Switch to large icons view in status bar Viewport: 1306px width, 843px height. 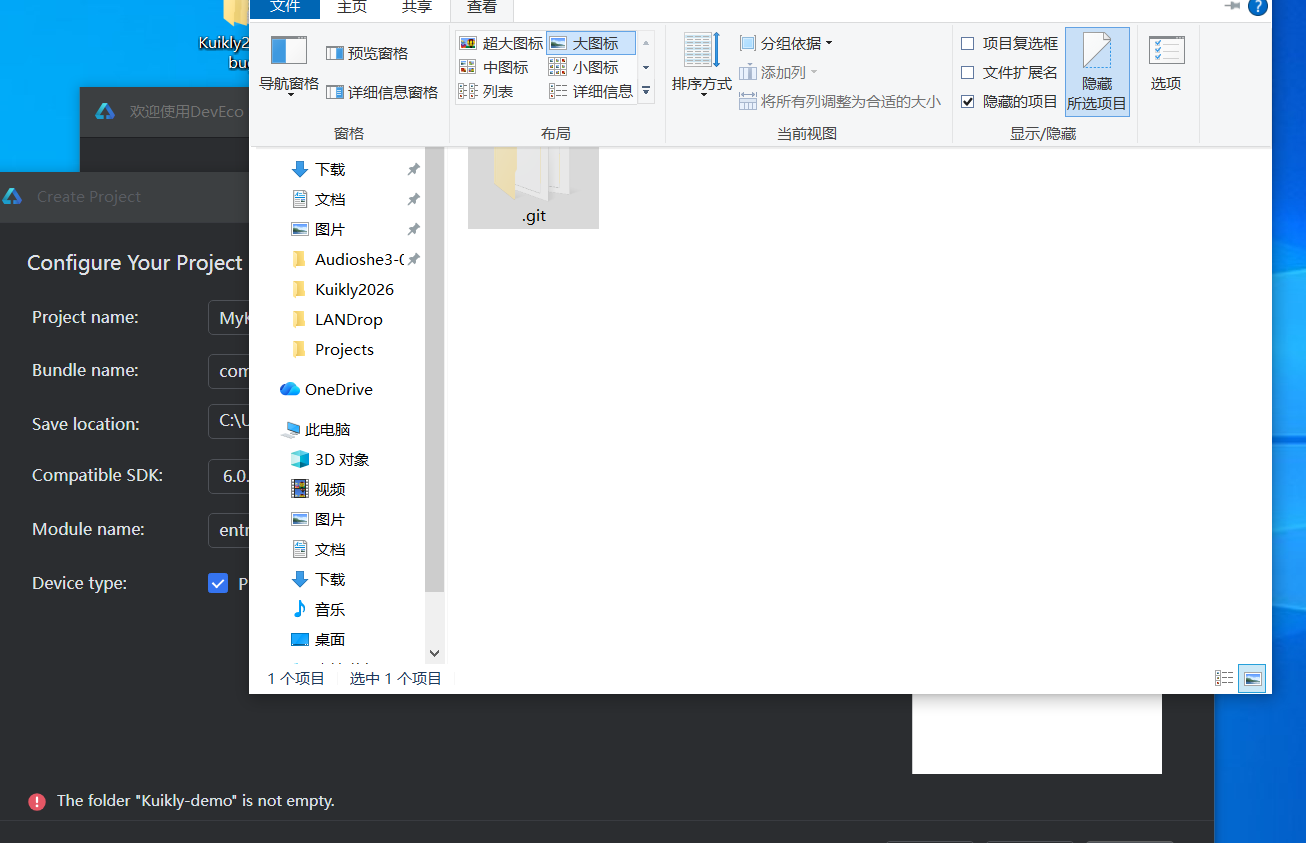[1252, 678]
